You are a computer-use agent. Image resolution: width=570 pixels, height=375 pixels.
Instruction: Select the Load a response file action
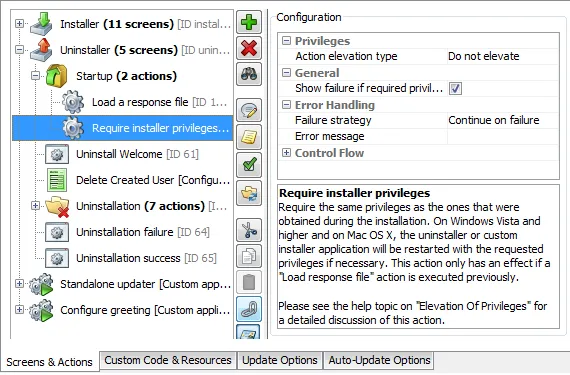point(160,102)
